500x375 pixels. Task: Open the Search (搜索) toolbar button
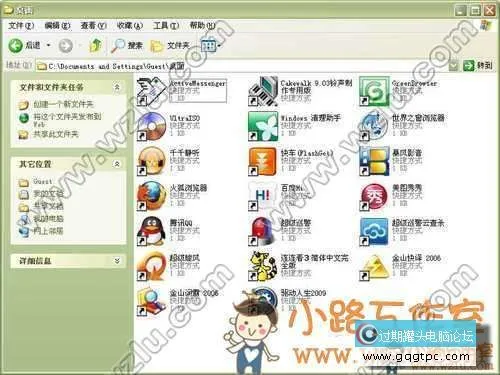coord(127,45)
